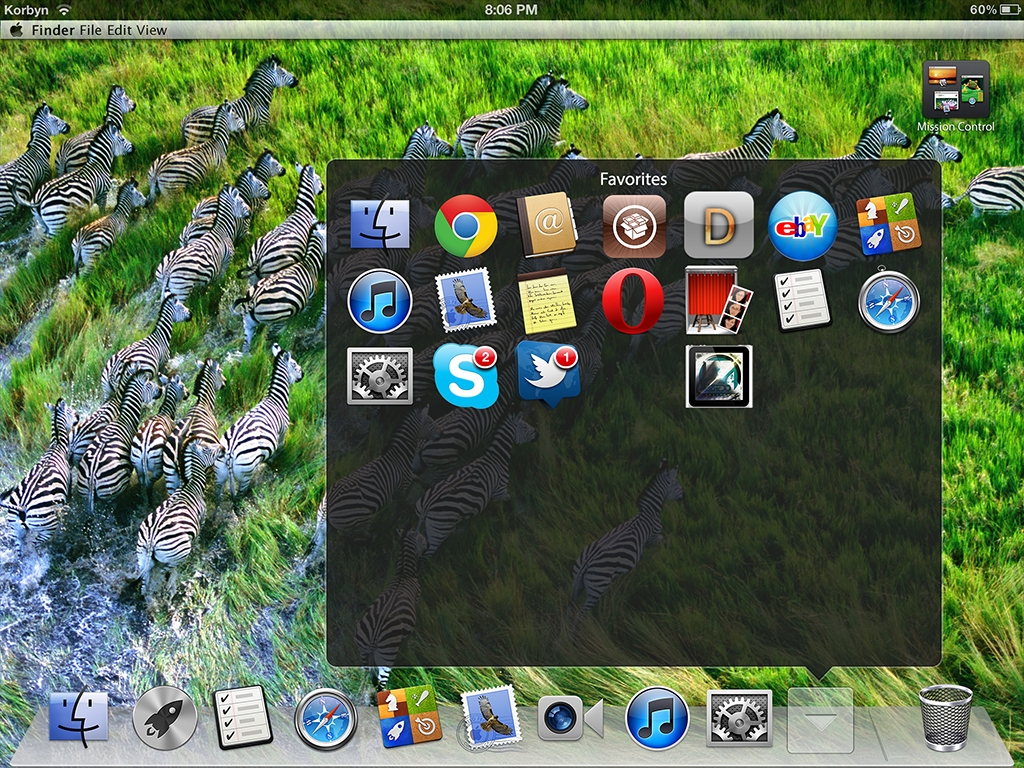Open iTunes in the Favorites folder
The height and width of the screenshot is (768, 1024).
pos(380,301)
